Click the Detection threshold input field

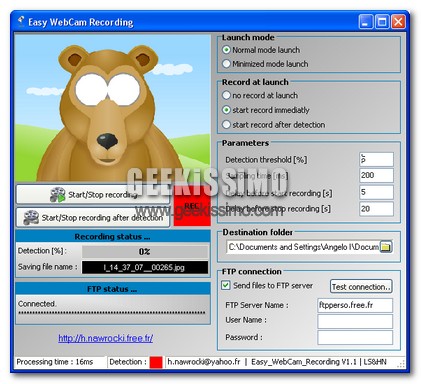tap(376, 159)
